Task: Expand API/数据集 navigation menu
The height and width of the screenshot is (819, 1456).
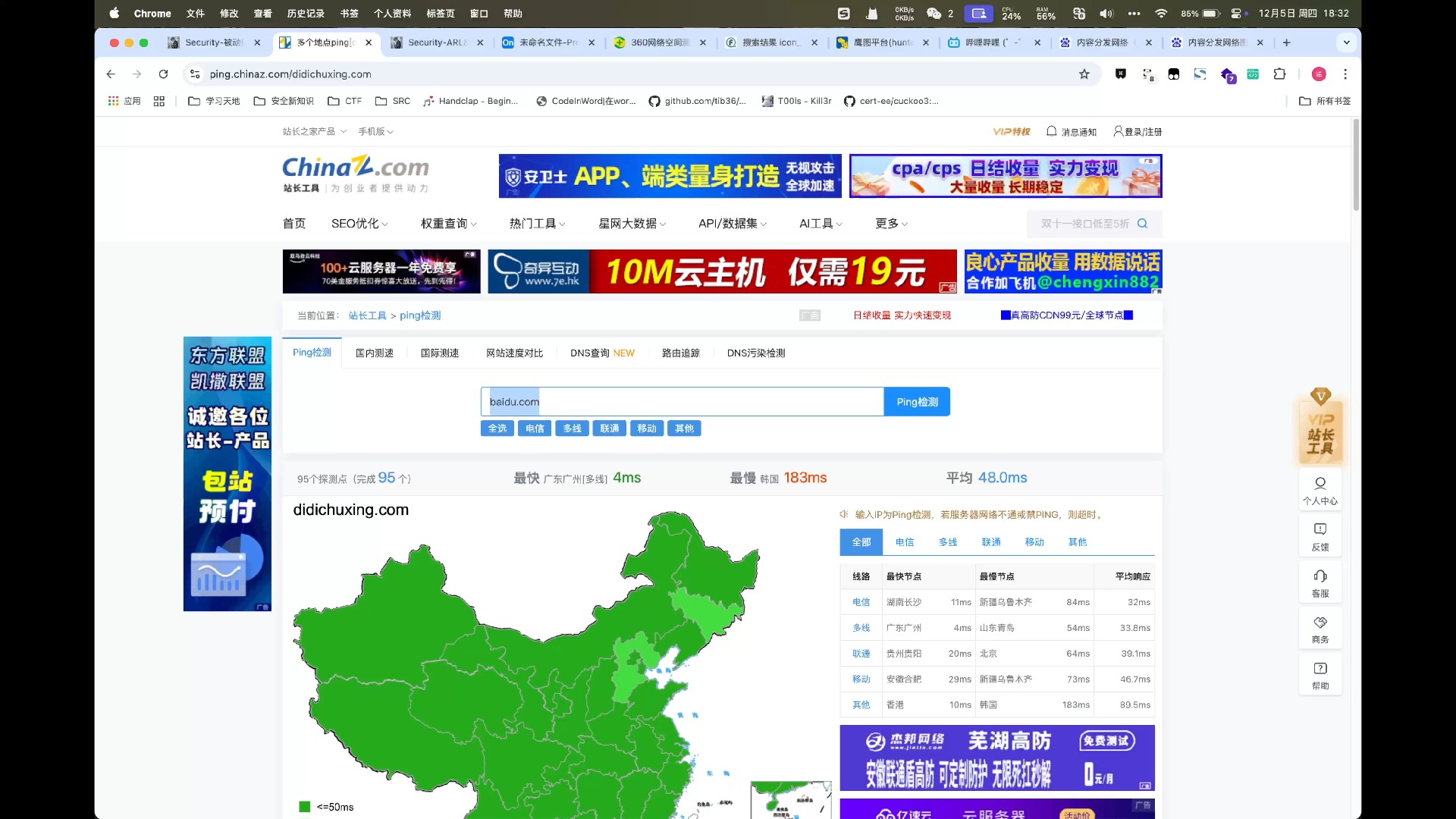Action: point(733,223)
